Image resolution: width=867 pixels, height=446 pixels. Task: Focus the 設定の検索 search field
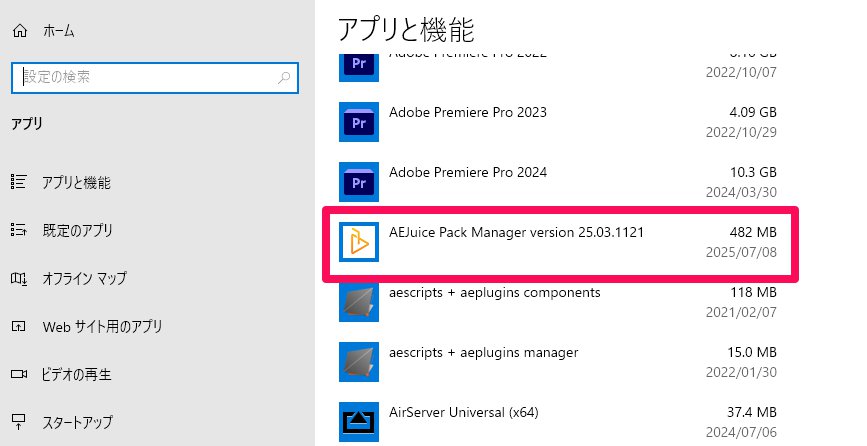pyautogui.click(x=155, y=77)
